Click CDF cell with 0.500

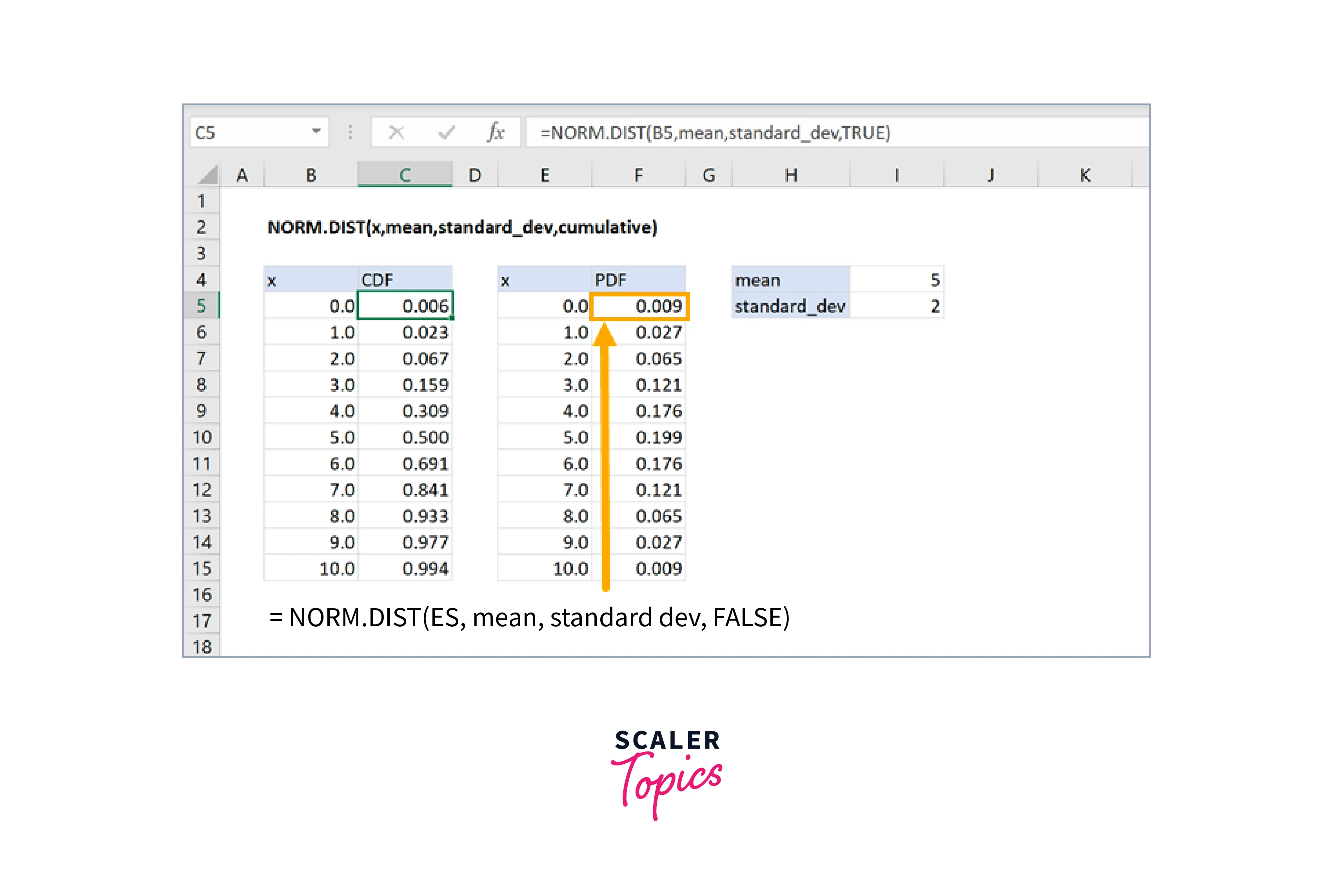pyautogui.click(x=405, y=437)
